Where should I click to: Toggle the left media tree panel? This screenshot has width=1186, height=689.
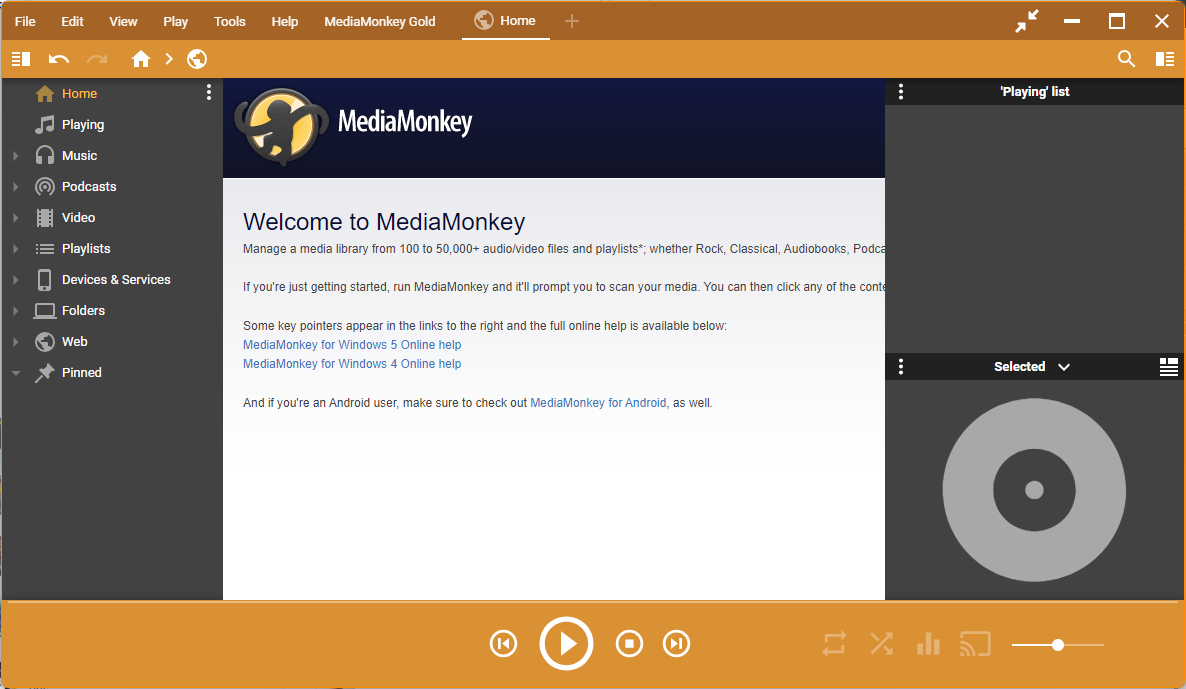tap(21, 59)
